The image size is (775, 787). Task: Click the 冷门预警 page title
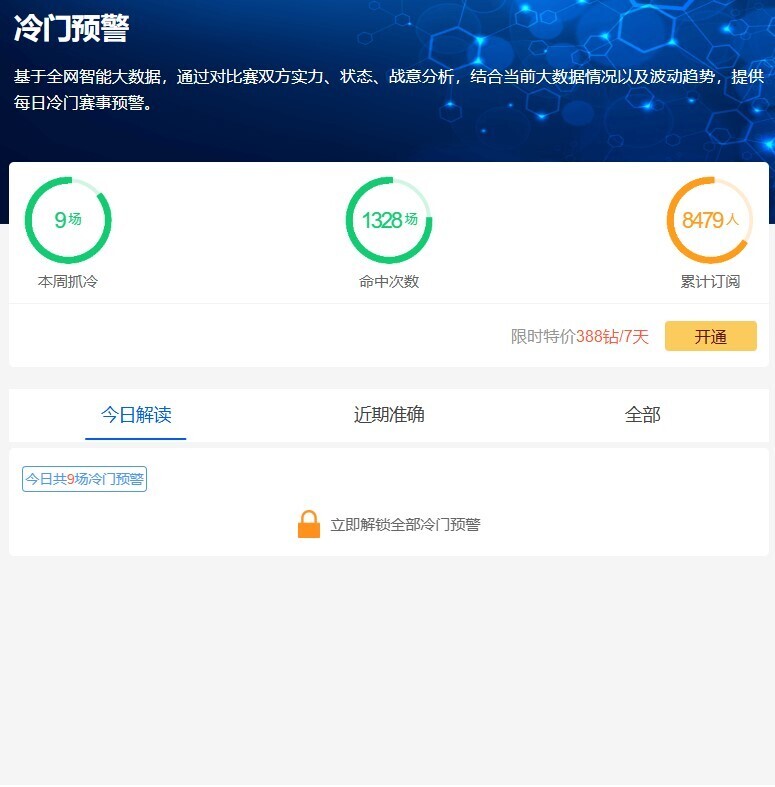click(72, 29)
